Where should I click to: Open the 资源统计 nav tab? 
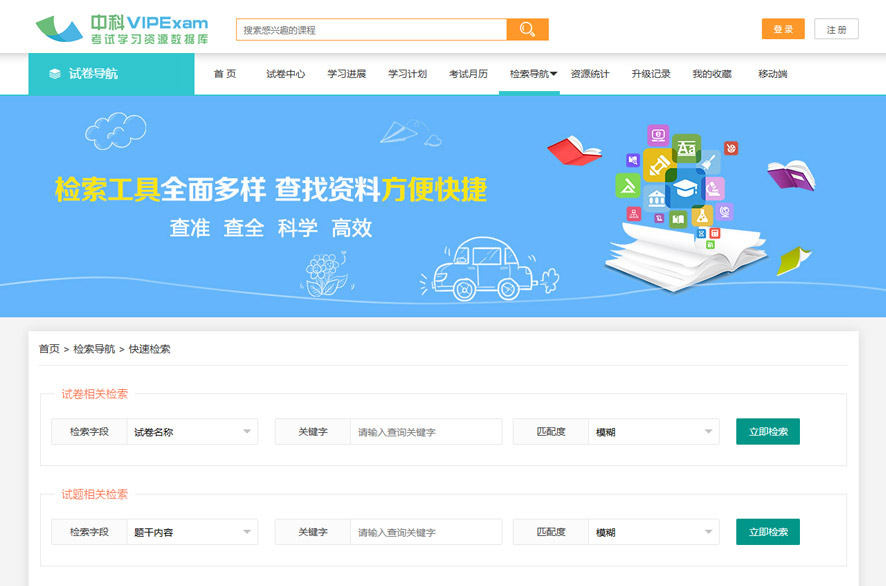click(590, 73)
